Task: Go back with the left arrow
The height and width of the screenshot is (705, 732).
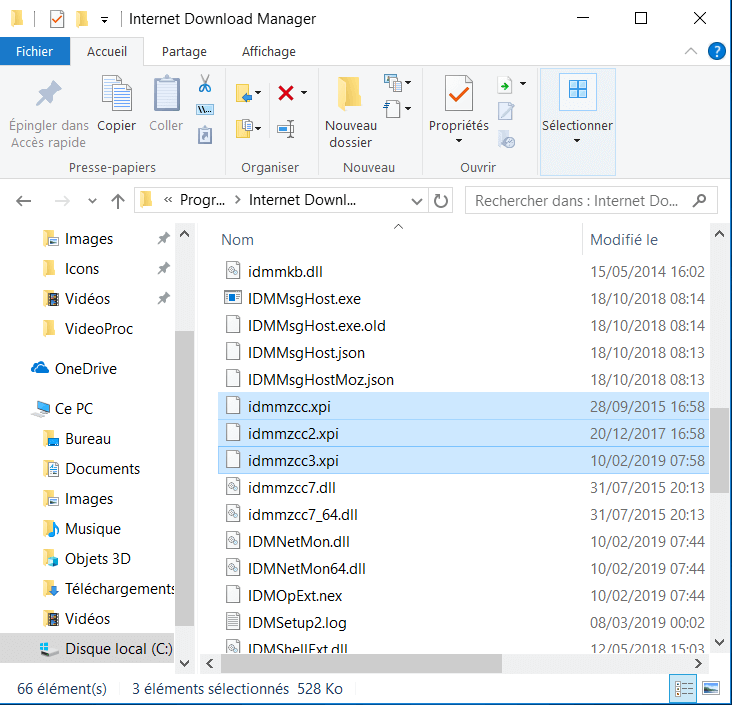Action: coord(23,201)
